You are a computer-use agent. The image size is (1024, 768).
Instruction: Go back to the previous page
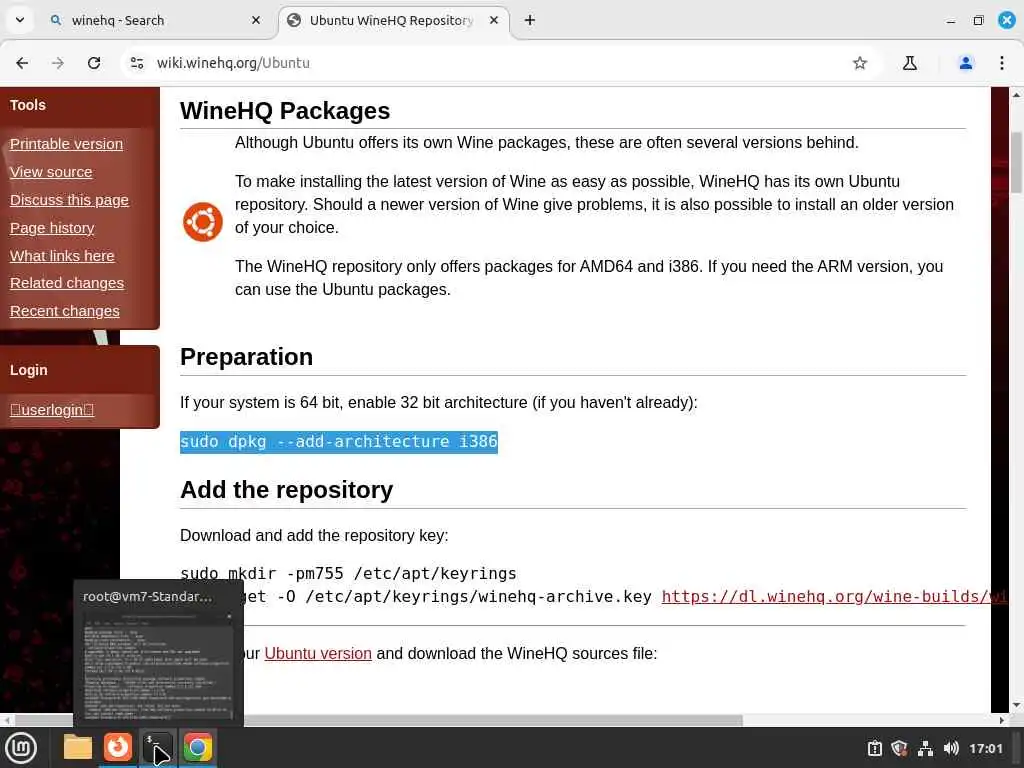tap(22, 63)
